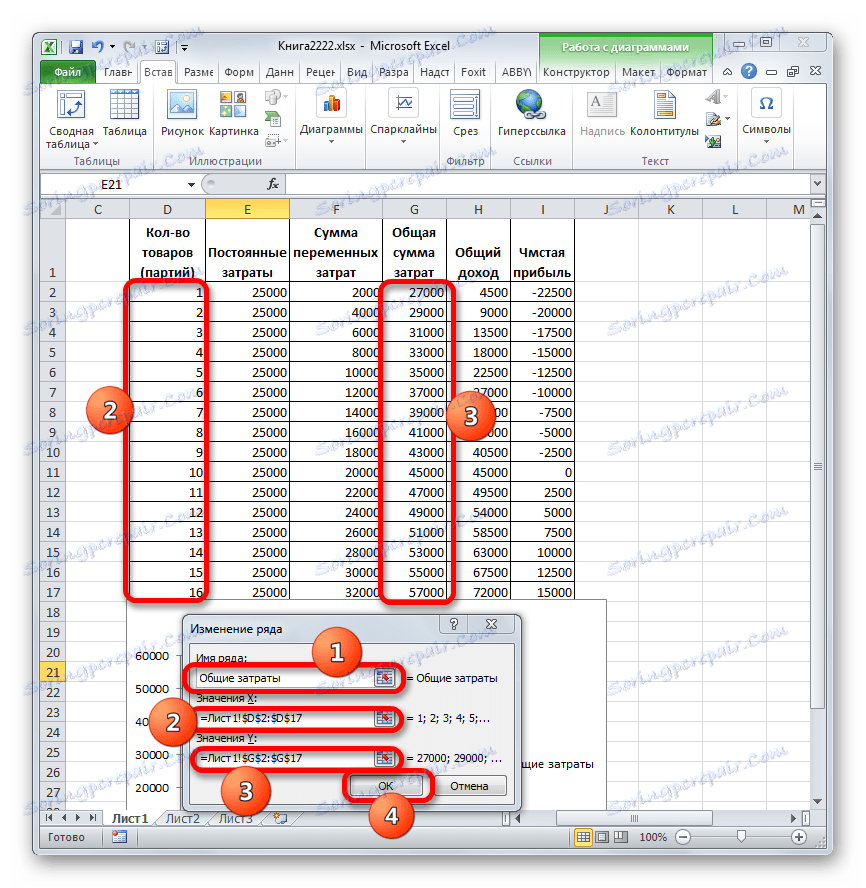Screen dimensions: 866x888
Task: Open the Фигуры shapes icon
Action: pos(274,97)
